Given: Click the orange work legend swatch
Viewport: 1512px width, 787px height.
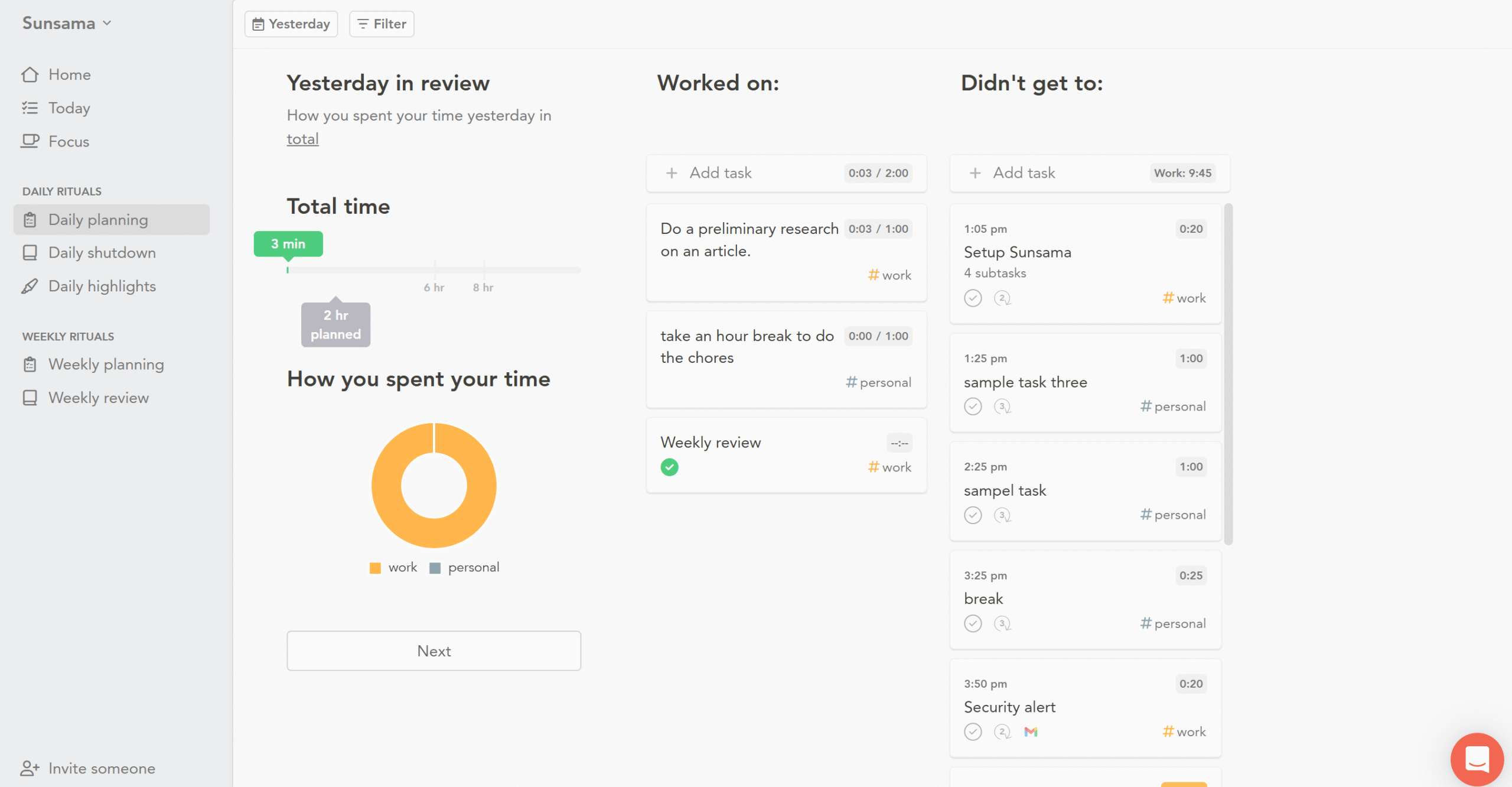Looking at the screenshot, I should tap(374, 568).
